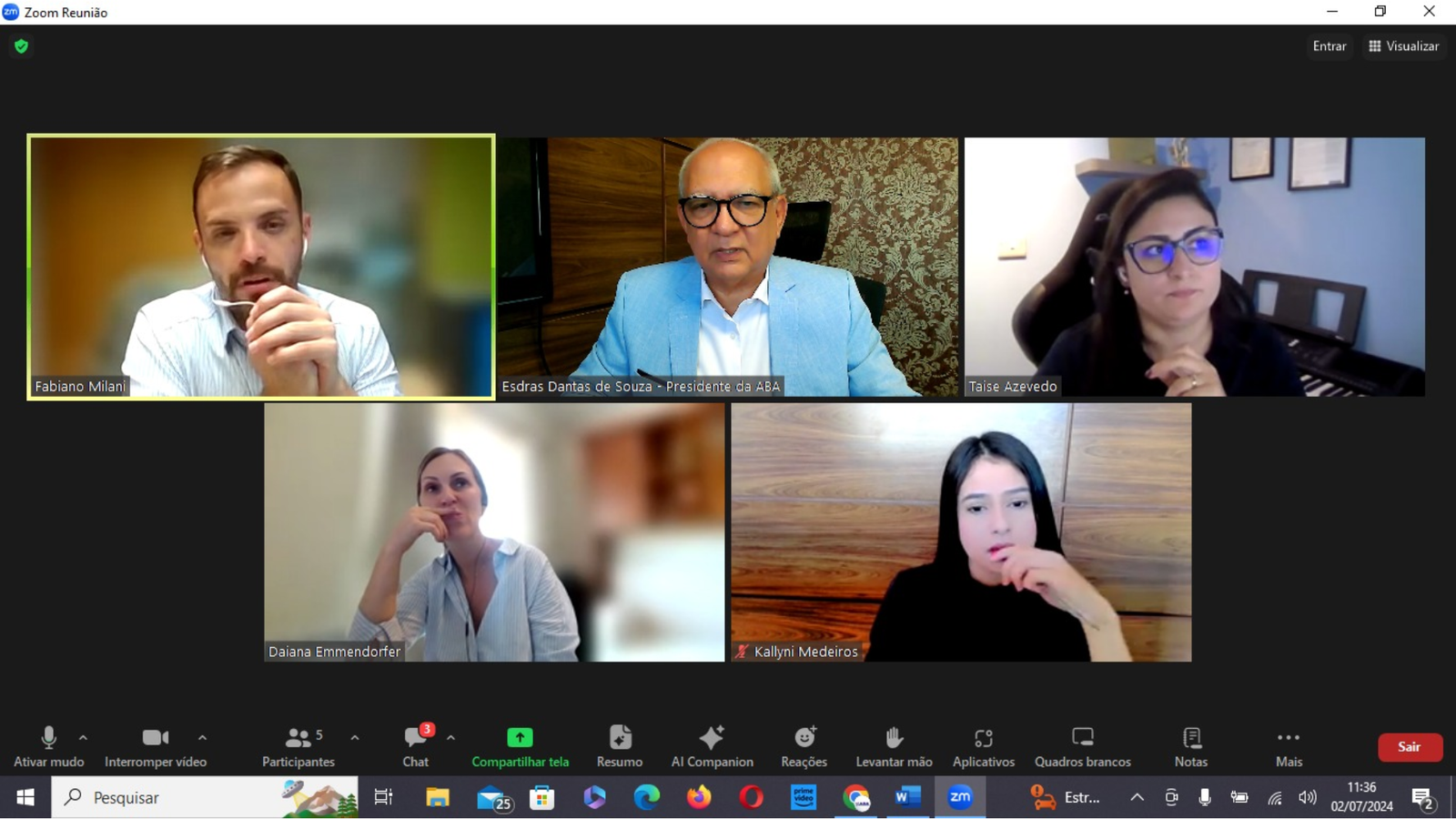This screenshot has height=819, width=1456.
Task: Toggle camera with Interromper vídeo
Action: coord(156,746)
